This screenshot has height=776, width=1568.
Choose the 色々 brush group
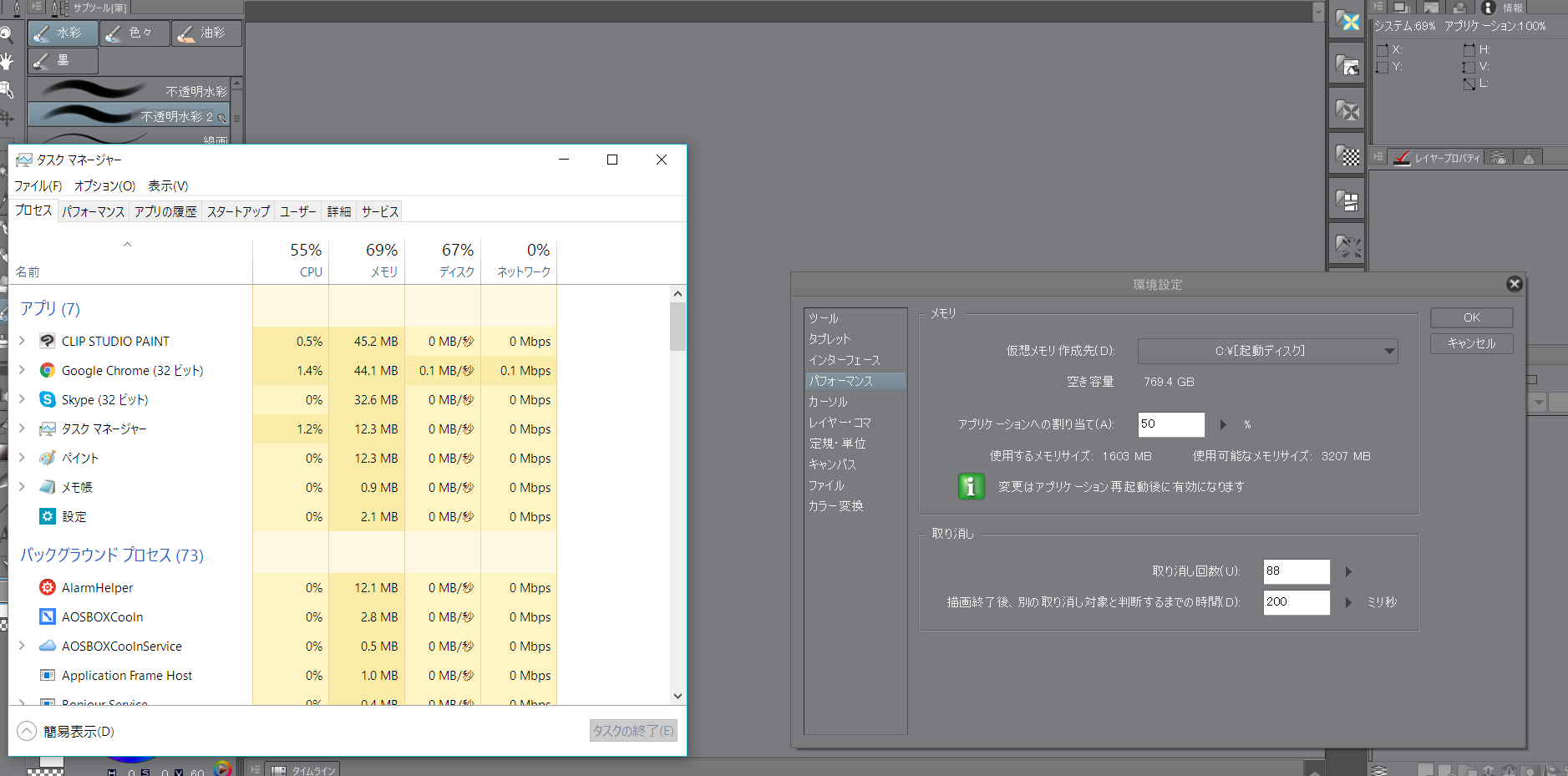pos(134,33)
